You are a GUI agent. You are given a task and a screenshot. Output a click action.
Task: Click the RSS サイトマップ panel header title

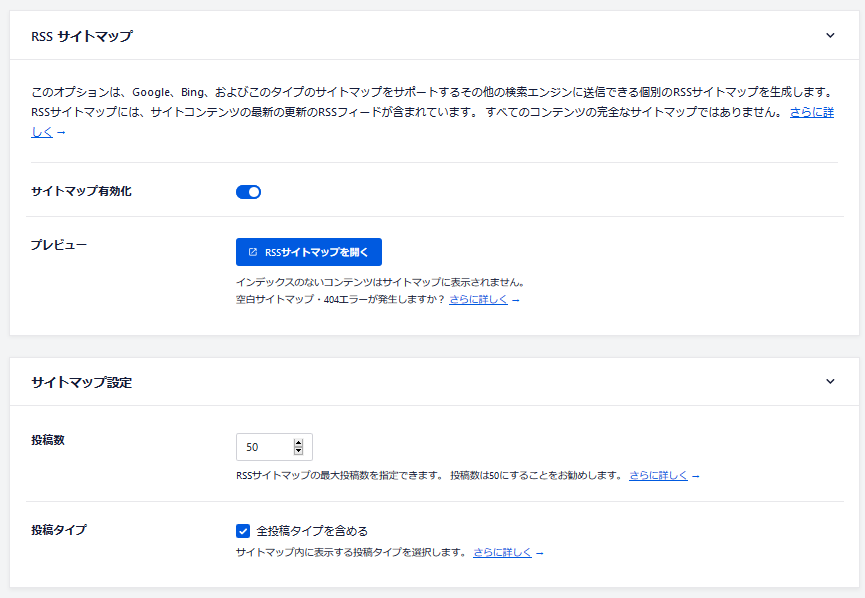point(82,36)
